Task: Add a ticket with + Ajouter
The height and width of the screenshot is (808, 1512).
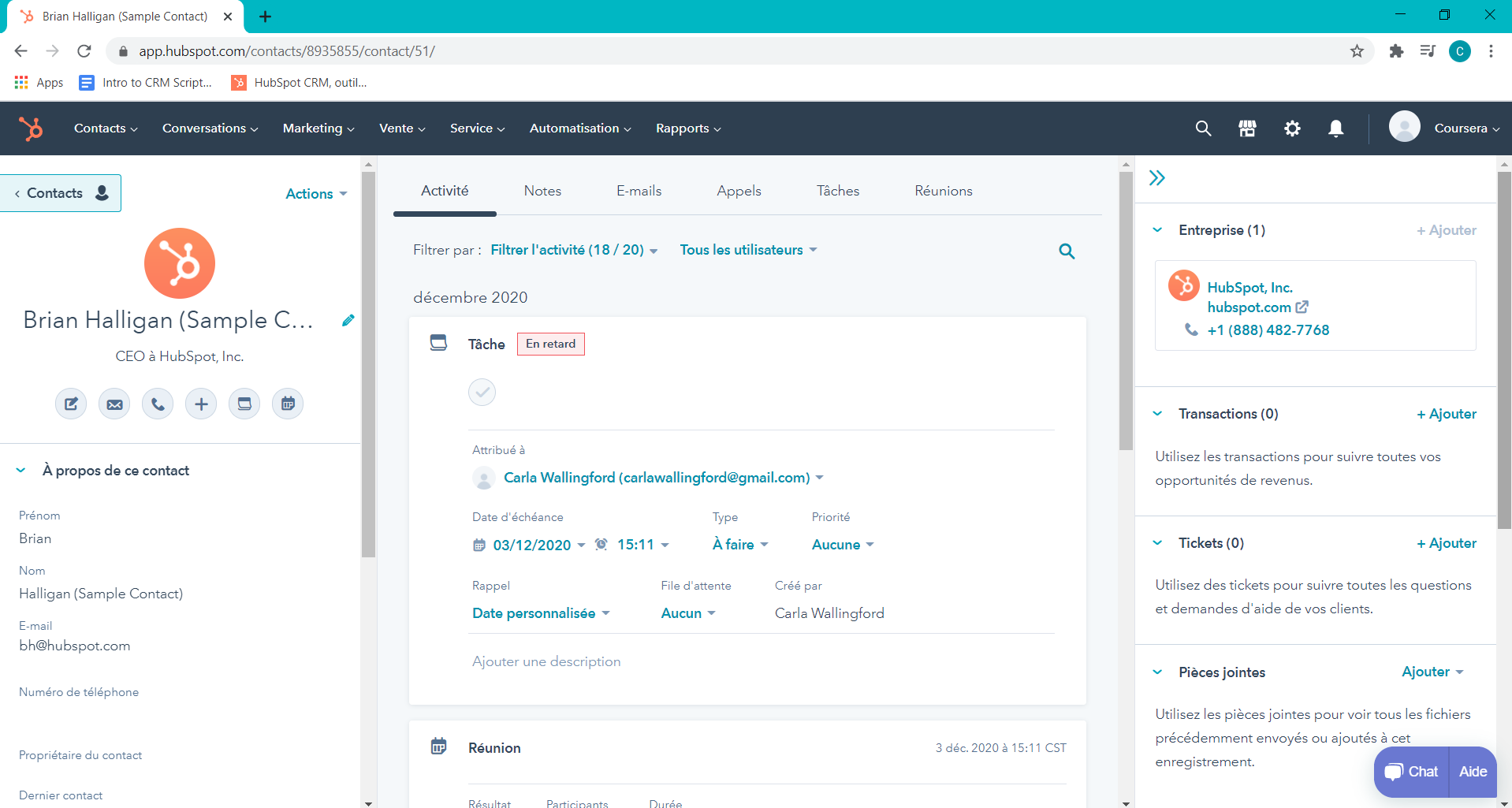Action: click(x=1447, y=543)
